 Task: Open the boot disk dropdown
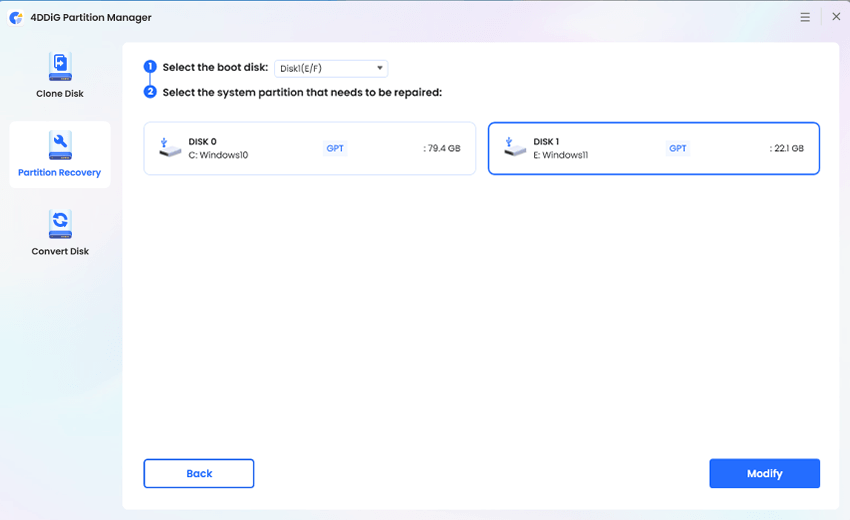(330, 68)
